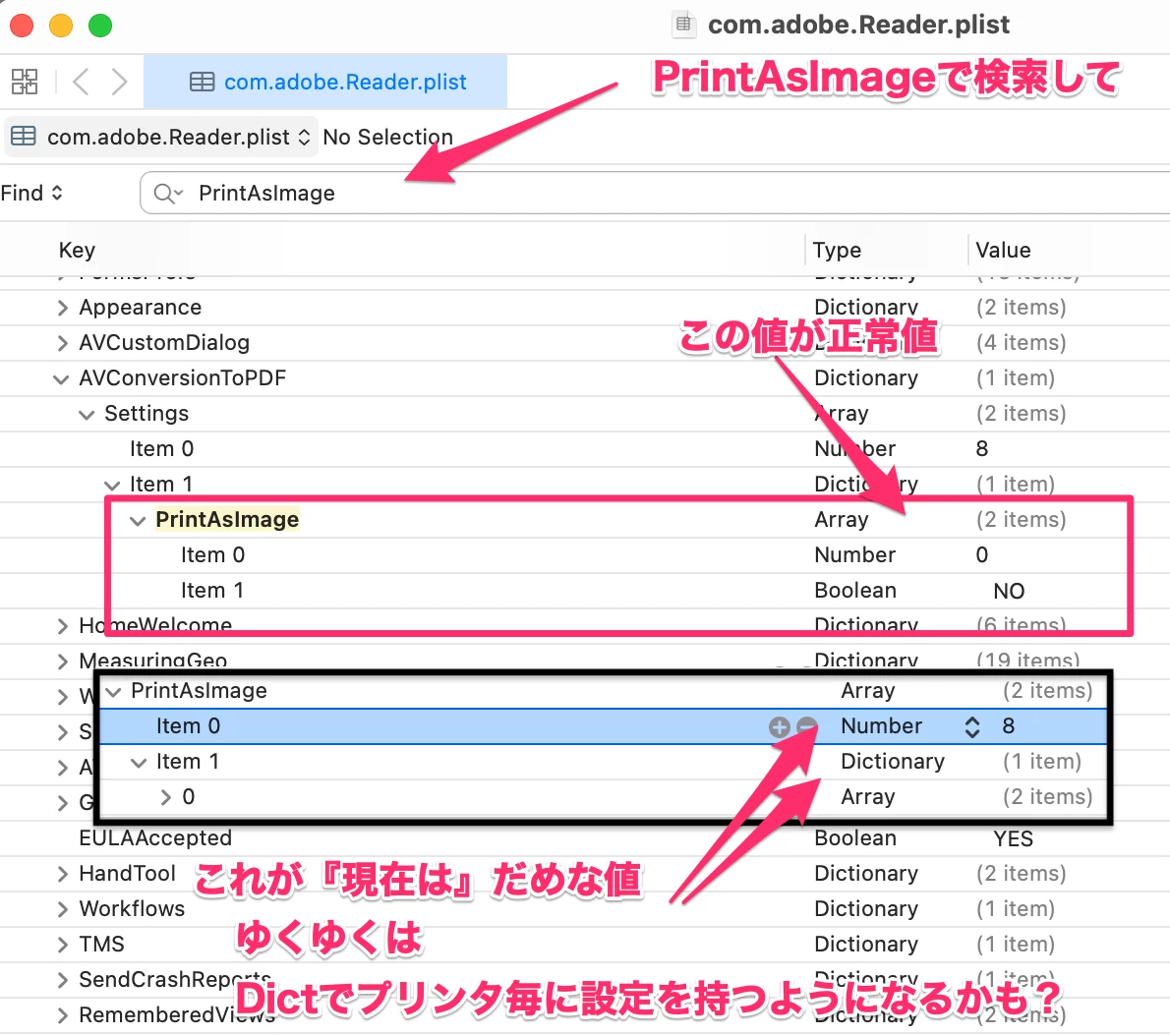The width and height of the screenshot is (1170, 1036).
Task: Expand the SendCrashReports row
Action: (x=63, y=980)
